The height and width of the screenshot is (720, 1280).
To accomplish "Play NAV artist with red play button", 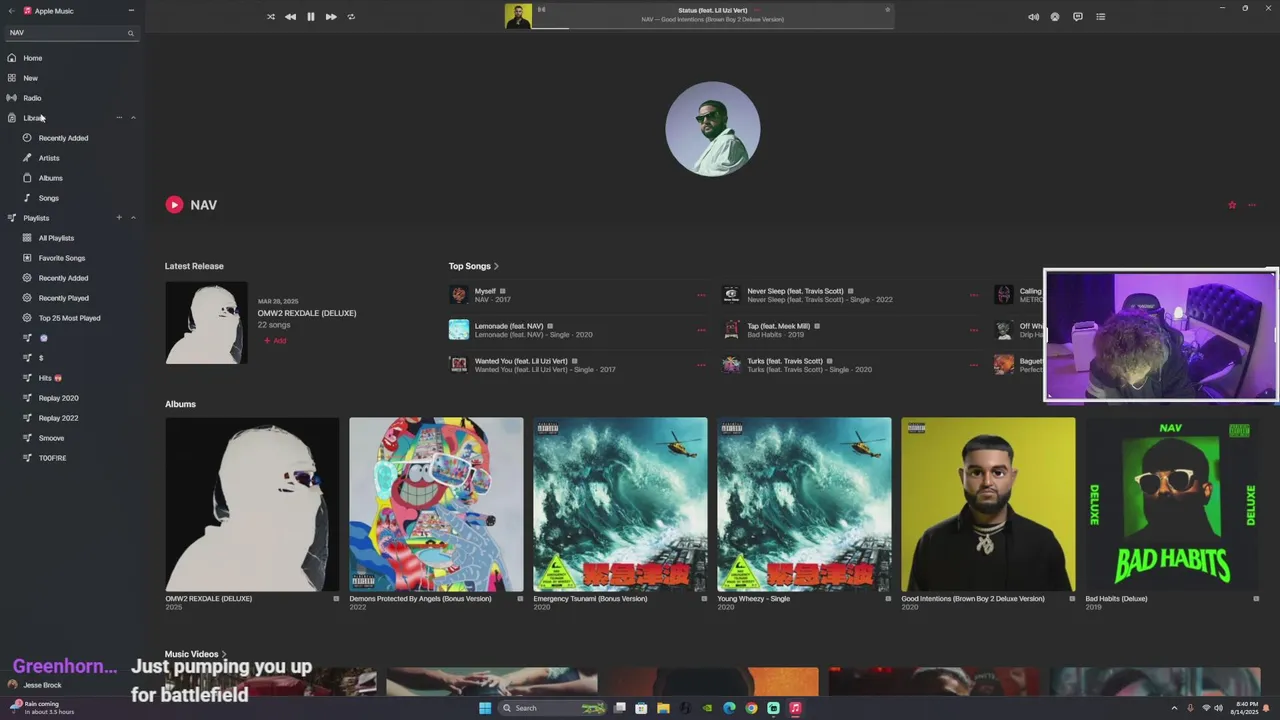I will pyautogui.click(x=174, y=205).
